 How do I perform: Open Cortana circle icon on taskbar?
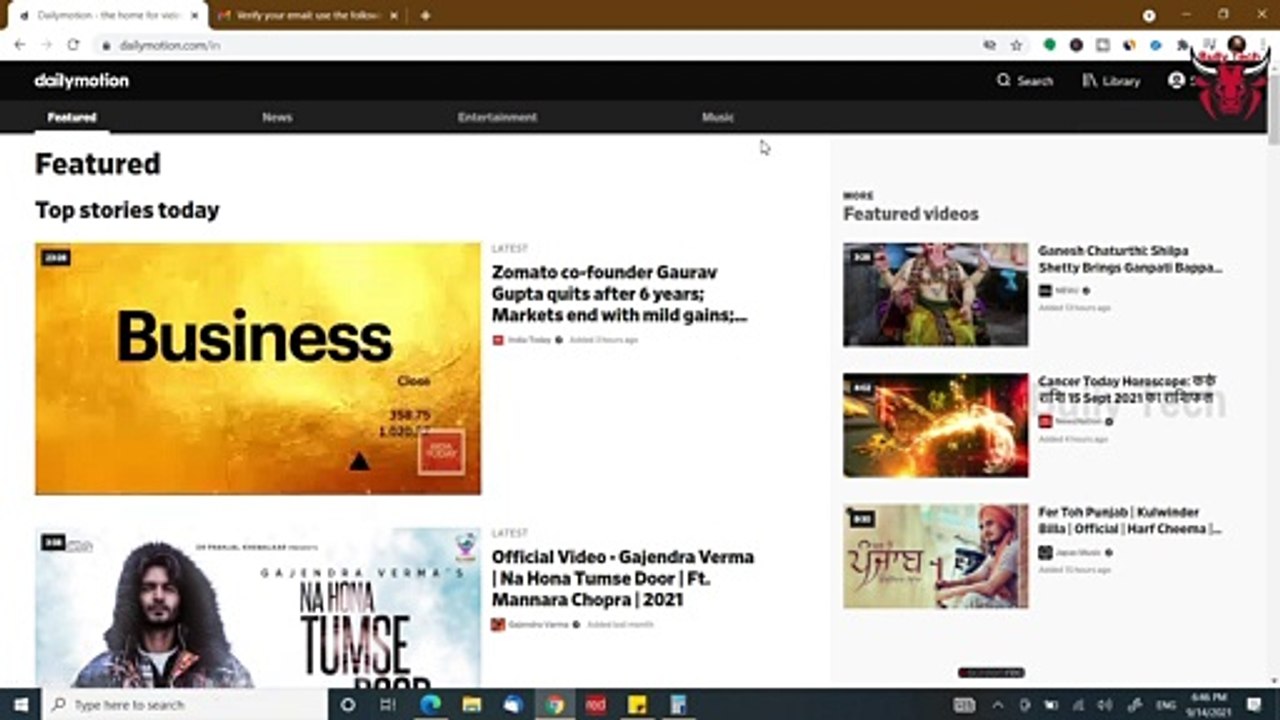coord(348,705)
